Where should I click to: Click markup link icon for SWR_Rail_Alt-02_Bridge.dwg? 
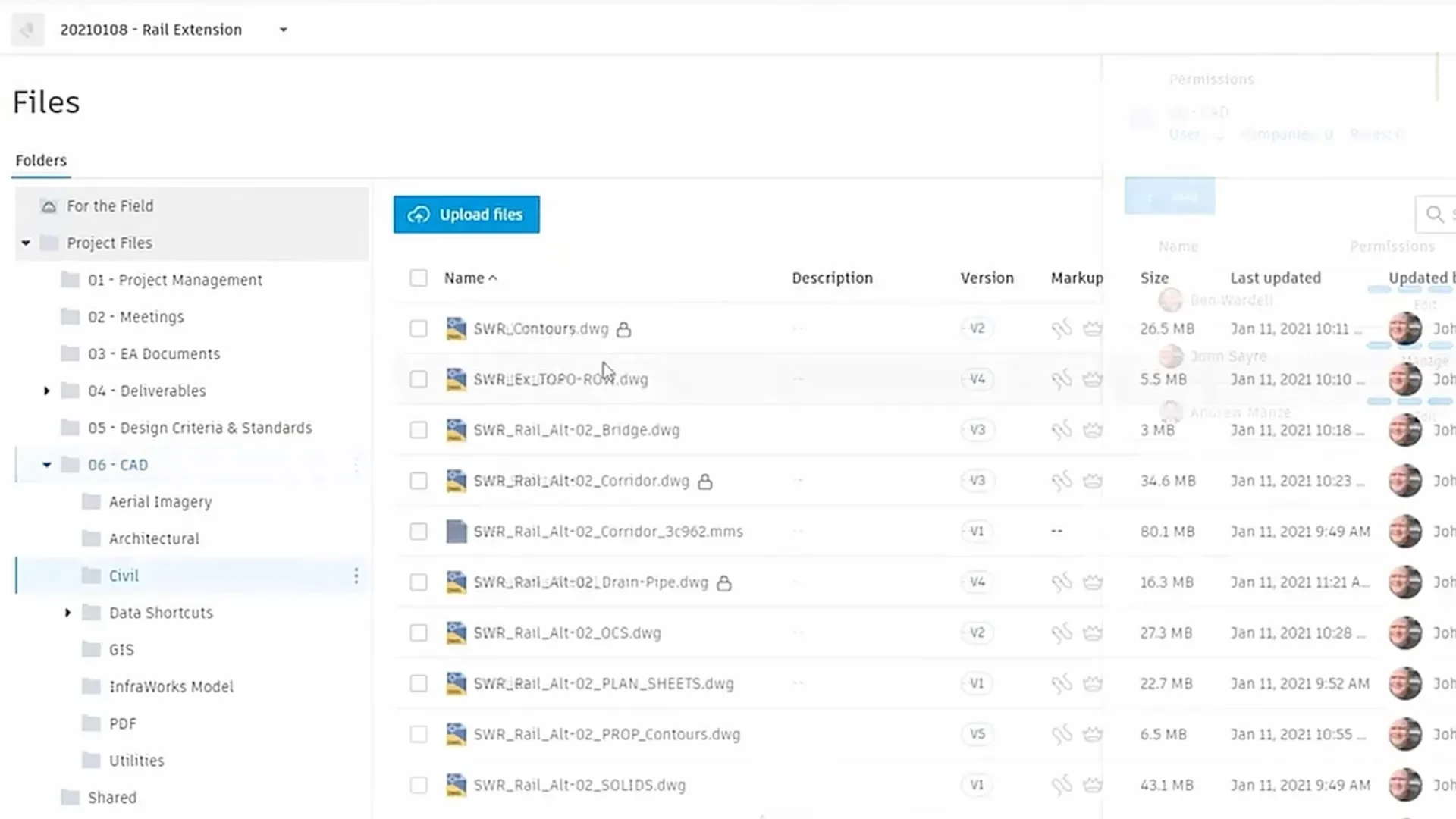(x=1062, y=431)
